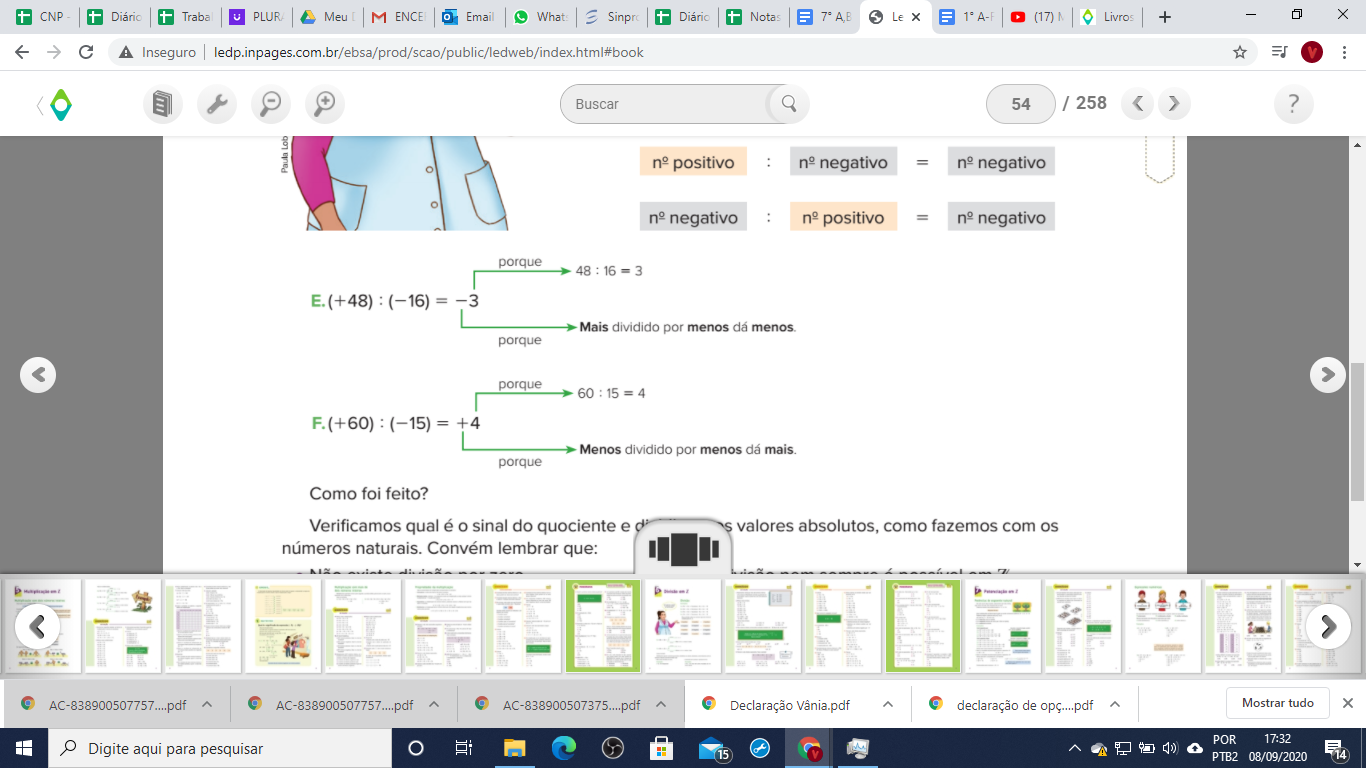Open Potenciação em Z page thumbnail

[1002, 626]
